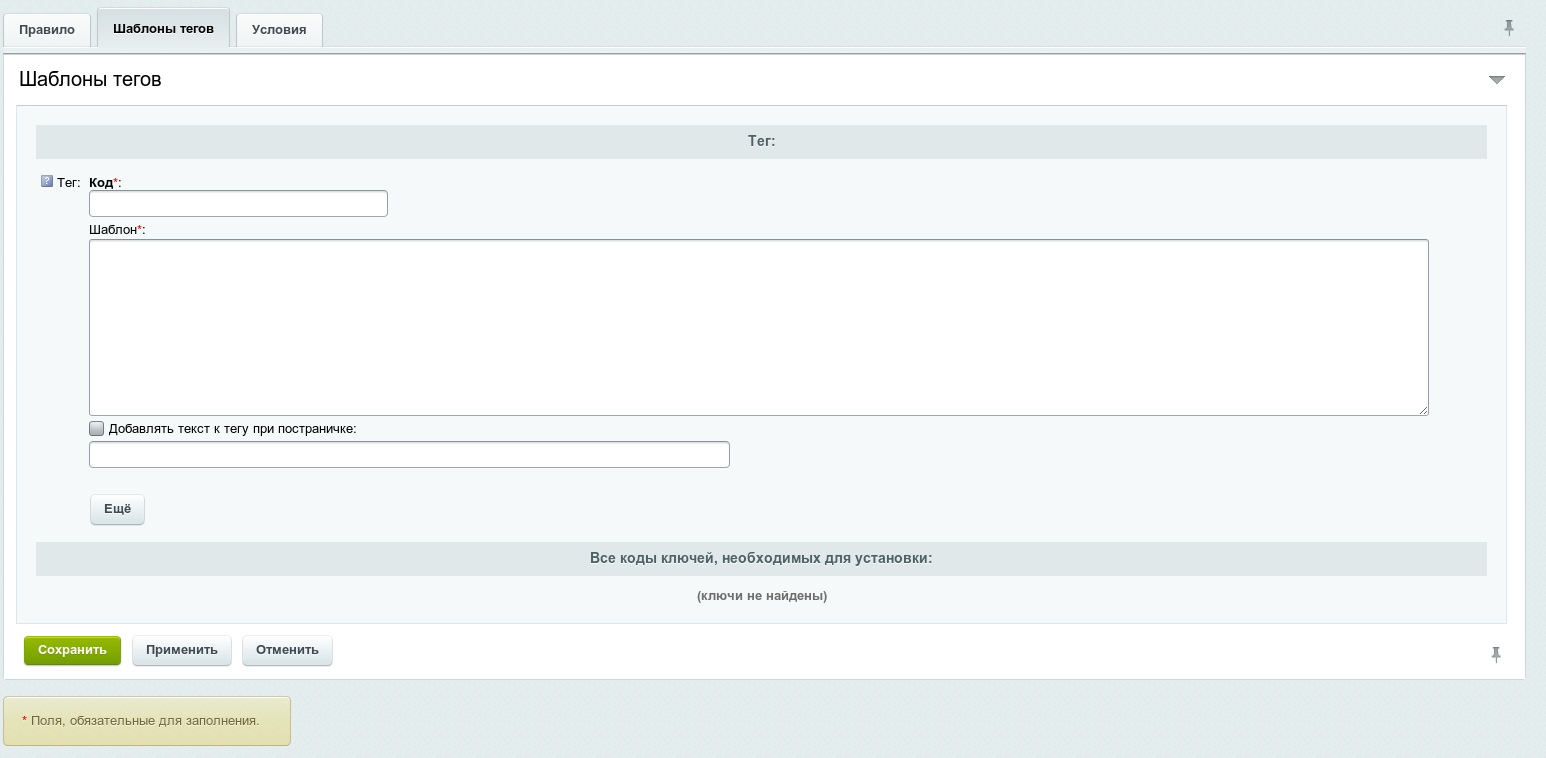This screenshot has height=758, width=1546.
Task: Switch to the Правило tab
Action: click(46, 29)
